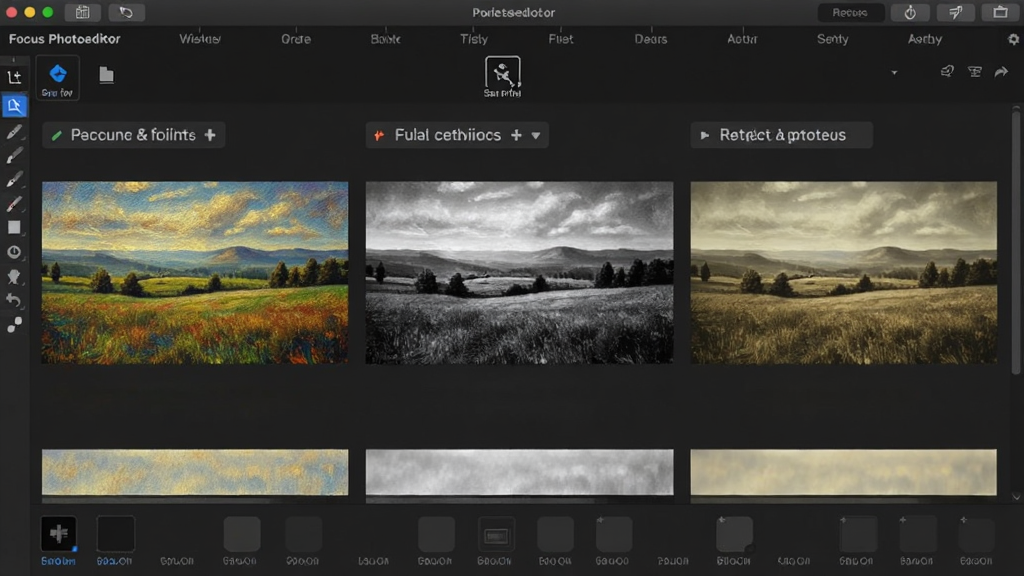Click the scroll-down arrow under the vertical scrollbar

1016,498
